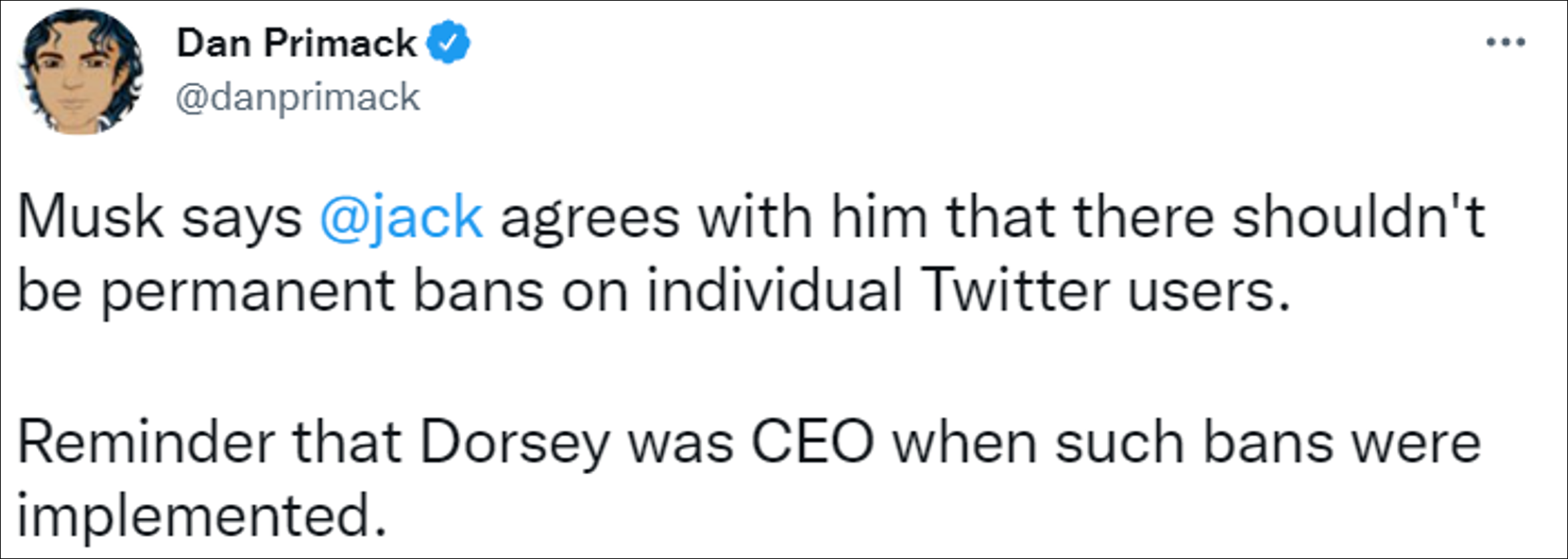Click the Dan Primack display name

[296, 44]
